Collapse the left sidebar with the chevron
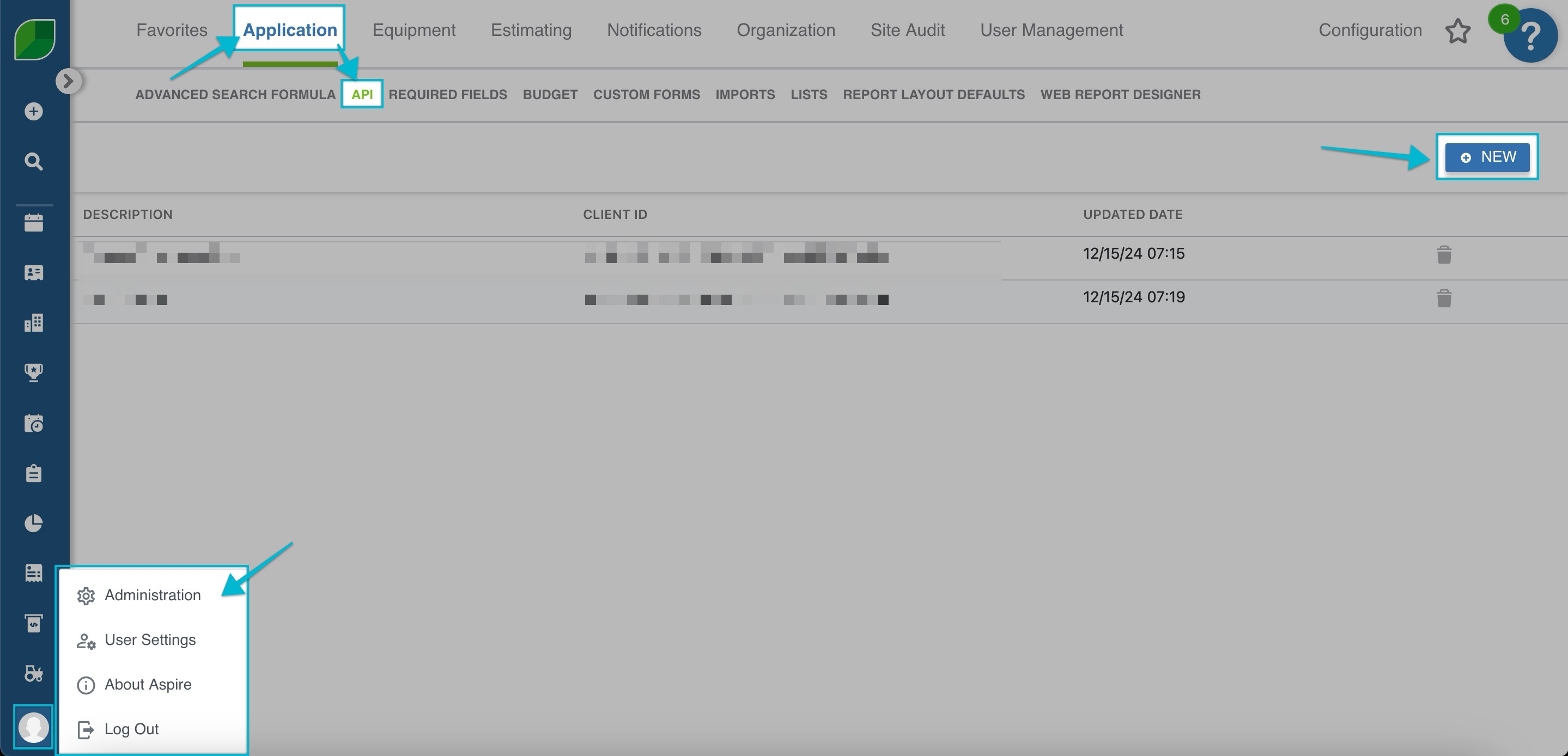The width and height of the screenshot is (1568, 756). (69, 81)
